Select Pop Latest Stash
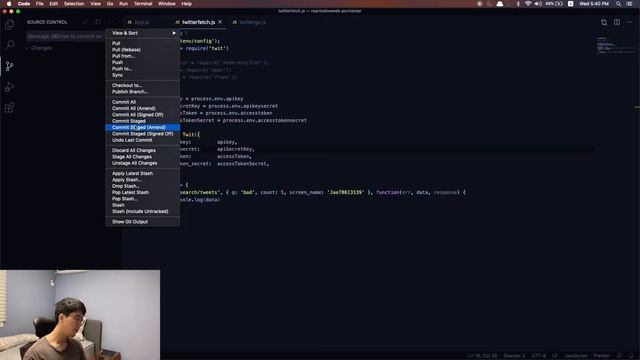Viewport: 640px width, 360px height. pos(142,192)
